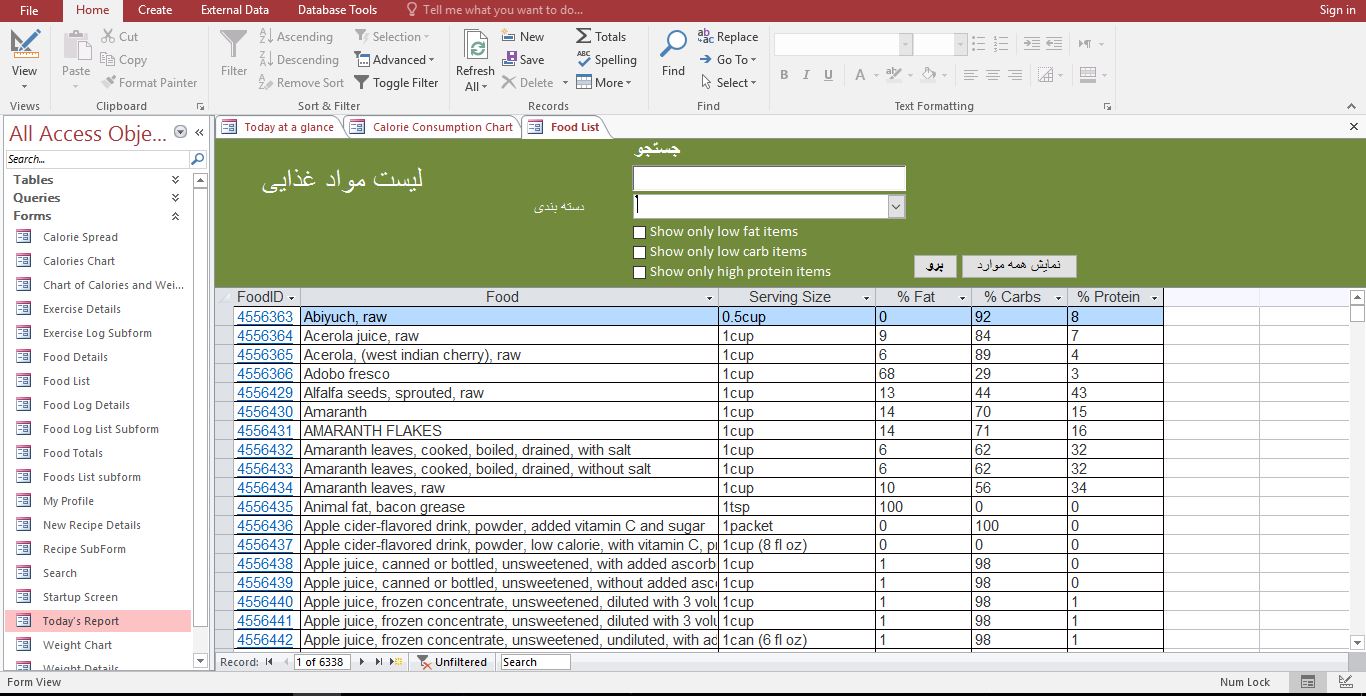1366x696 pixels.
Task: Apply Bold formatting
Action: 784,75
